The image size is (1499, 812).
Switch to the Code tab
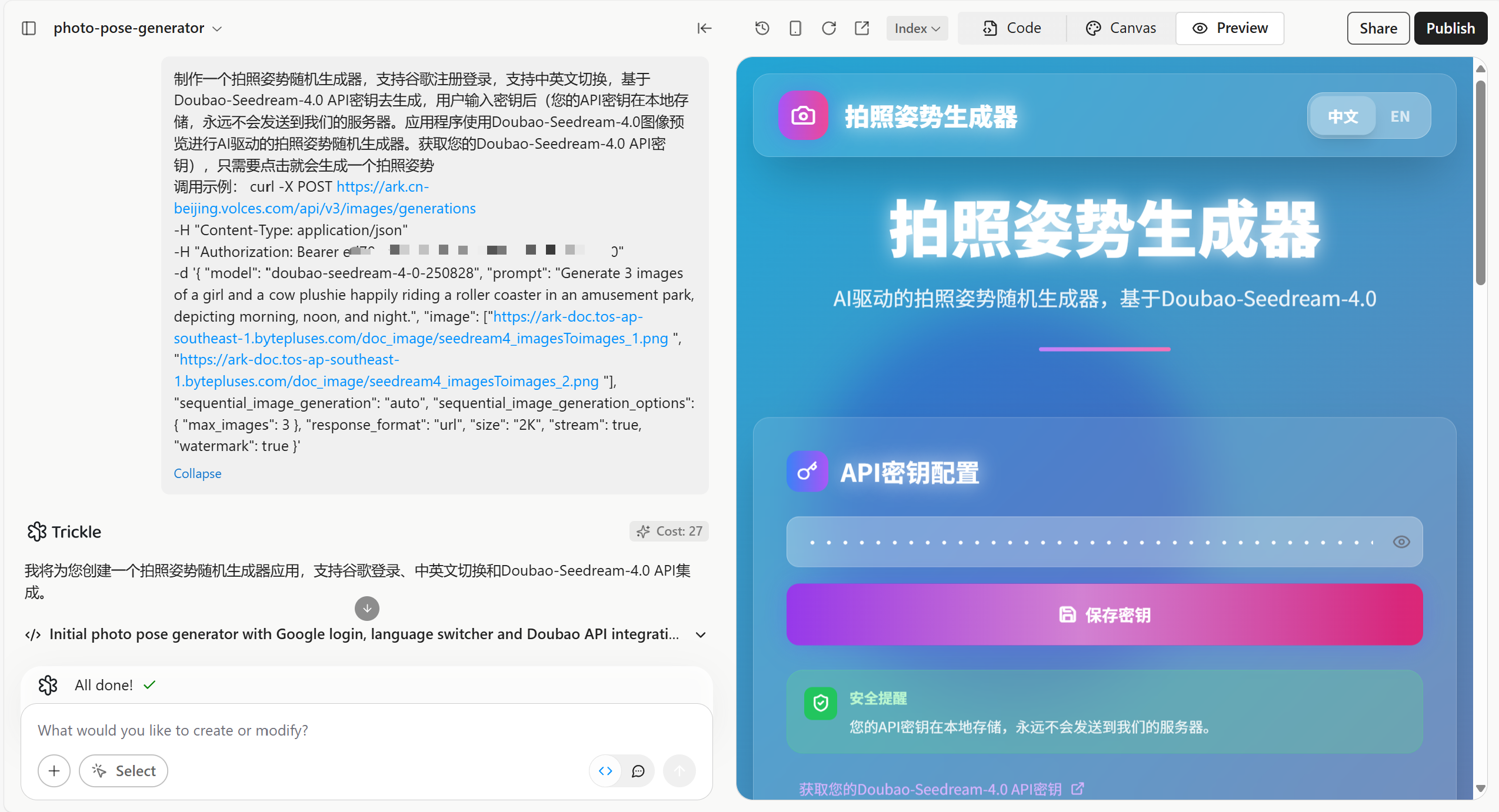(x=1012, y=28)
